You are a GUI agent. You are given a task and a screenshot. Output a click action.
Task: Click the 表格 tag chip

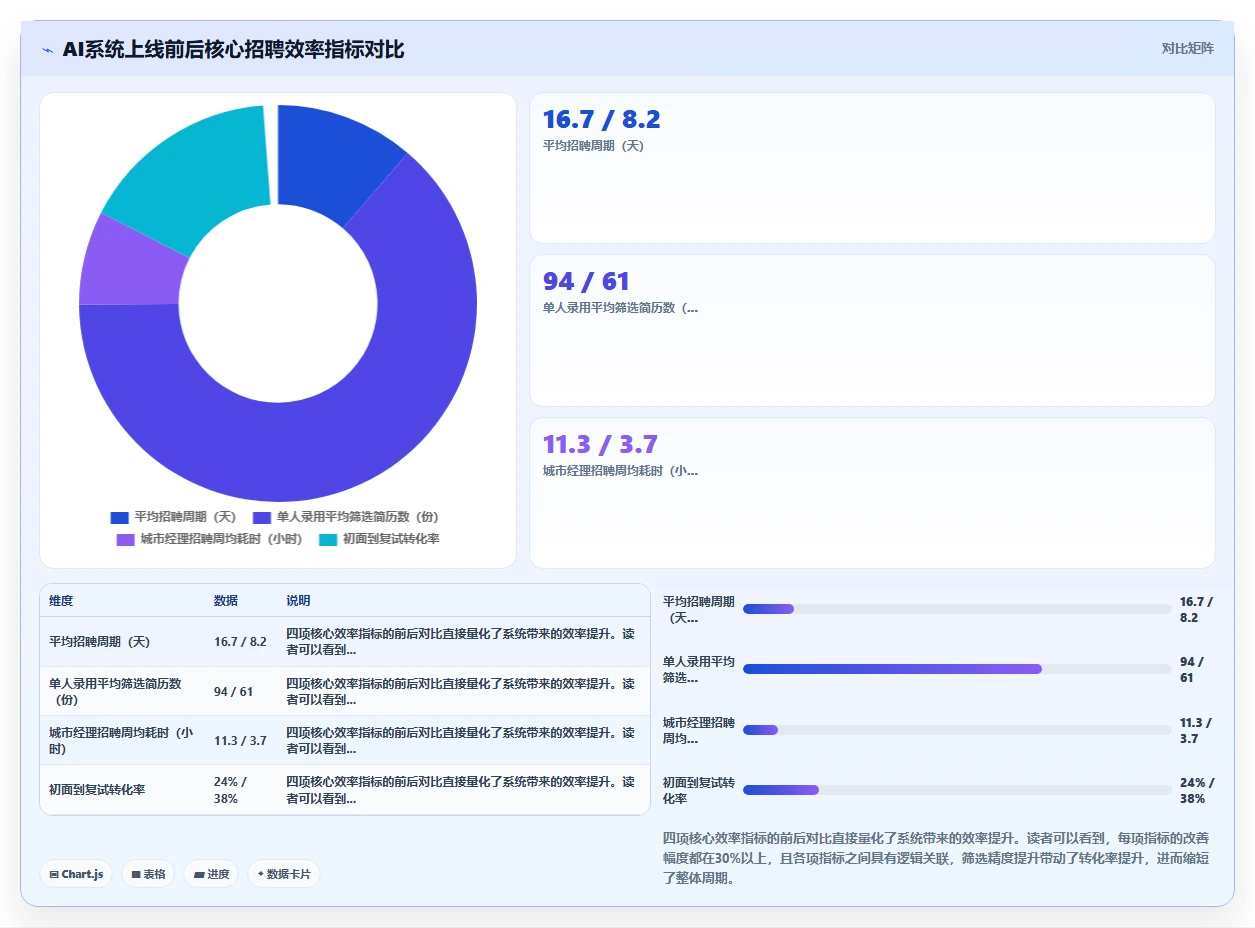click(148, 874)
